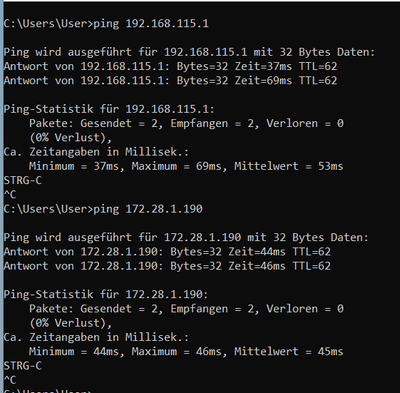
Task: Click 'Mittelwert = 53ms' value
Action: (x=289, y=166)
